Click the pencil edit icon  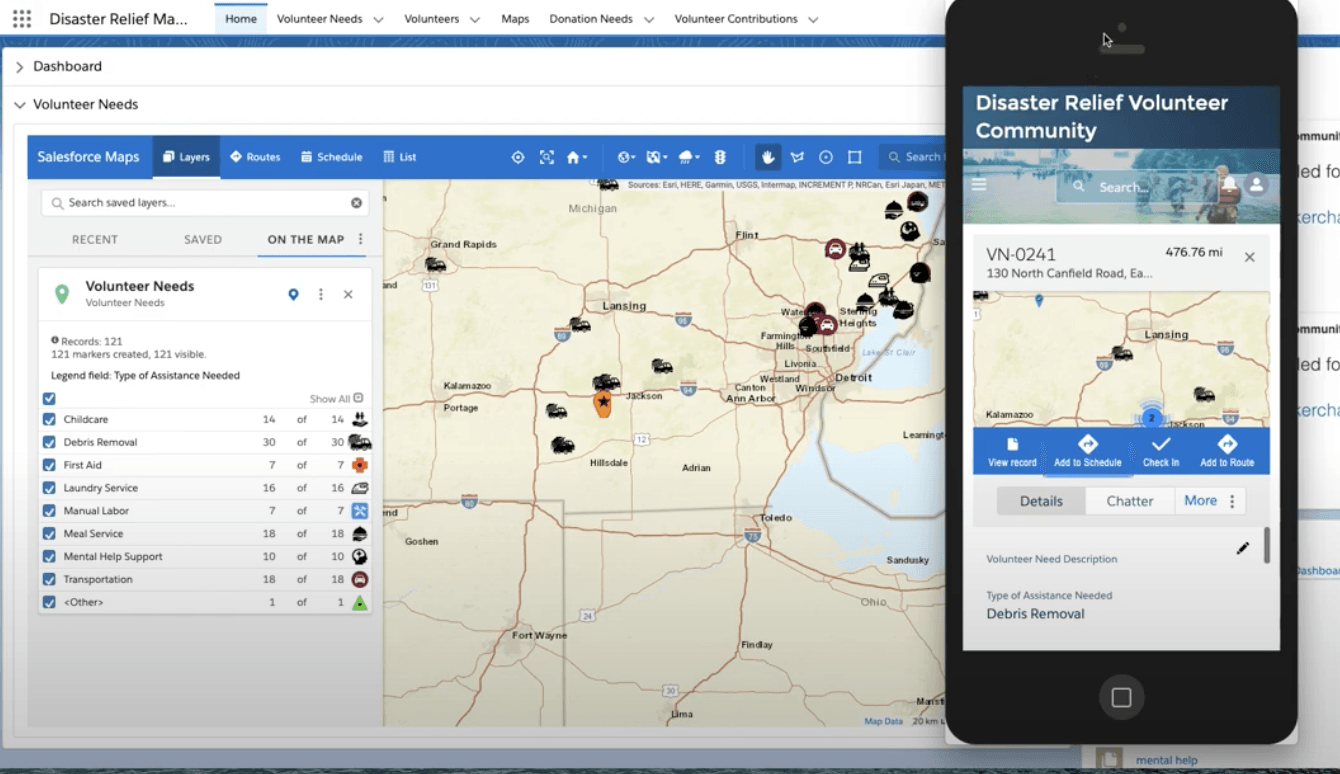[x=1242, y=548]
